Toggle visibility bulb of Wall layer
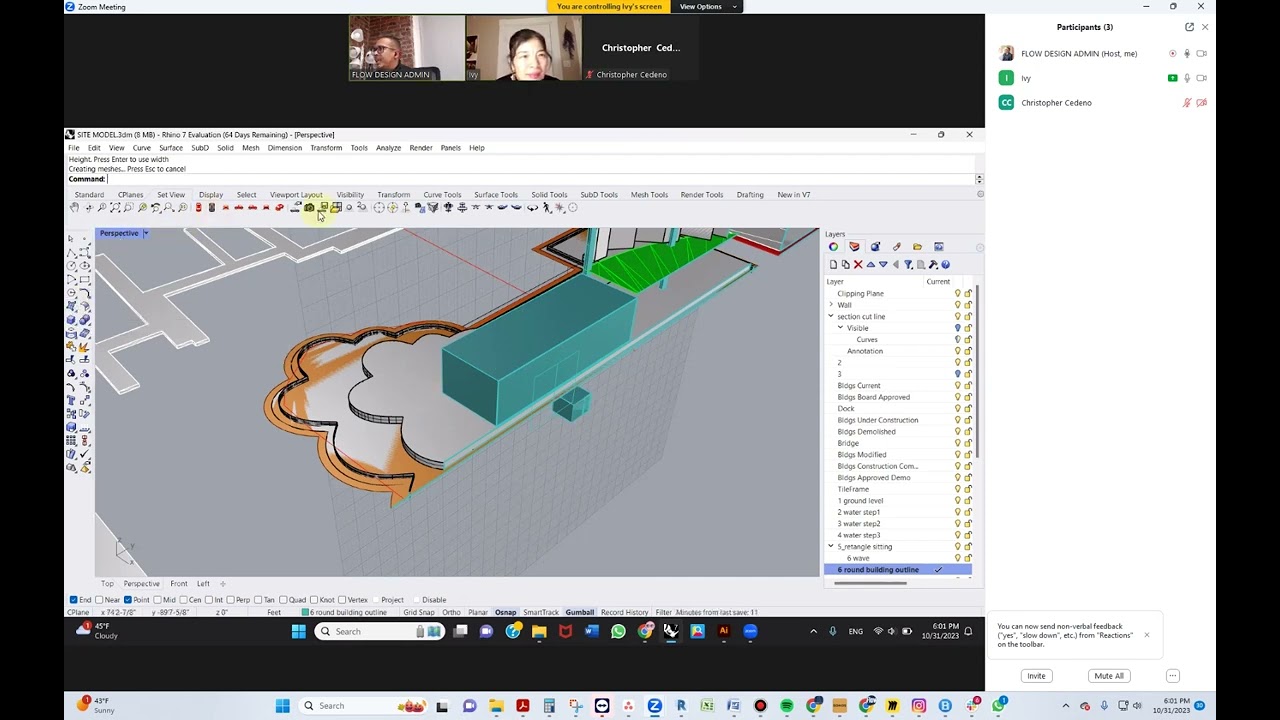The width and height of the screenshot is (1280, 720). point(957,305)
